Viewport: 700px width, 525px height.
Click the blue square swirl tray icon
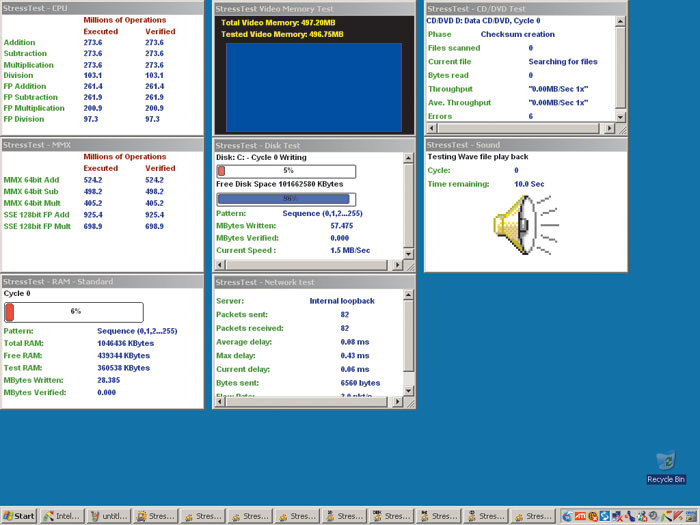[605, 516]
